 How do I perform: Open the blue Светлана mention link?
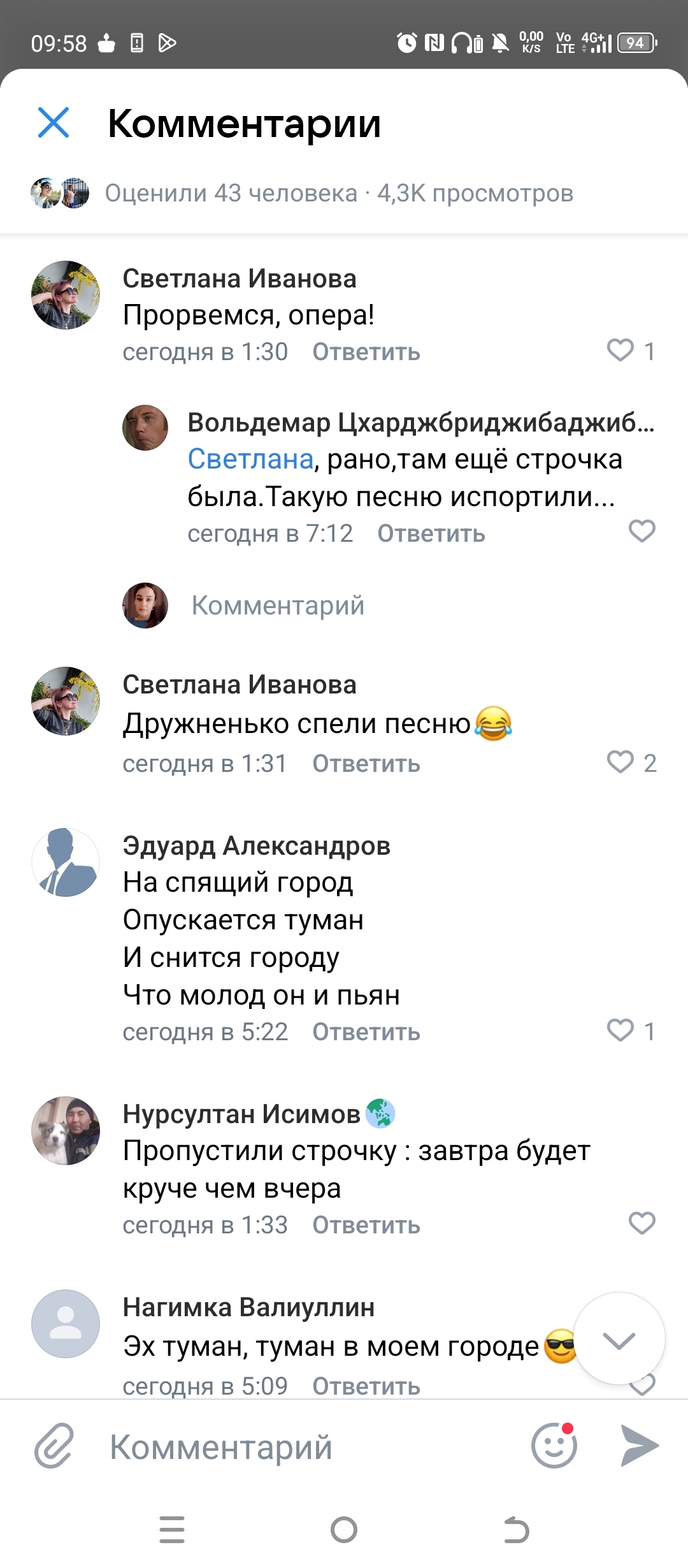pyautogui.click(x=250, y=459)
